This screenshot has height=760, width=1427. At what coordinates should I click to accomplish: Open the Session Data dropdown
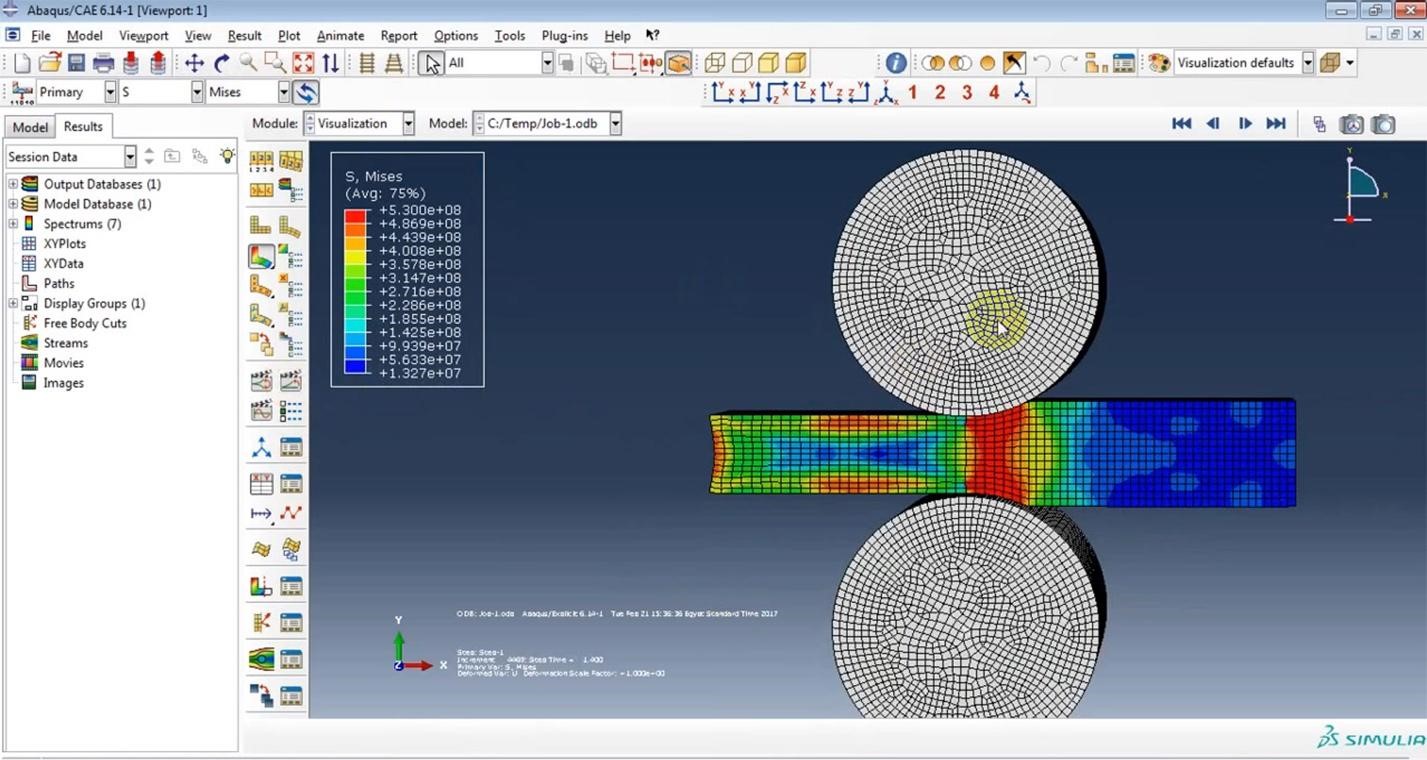tap(130, 156)
